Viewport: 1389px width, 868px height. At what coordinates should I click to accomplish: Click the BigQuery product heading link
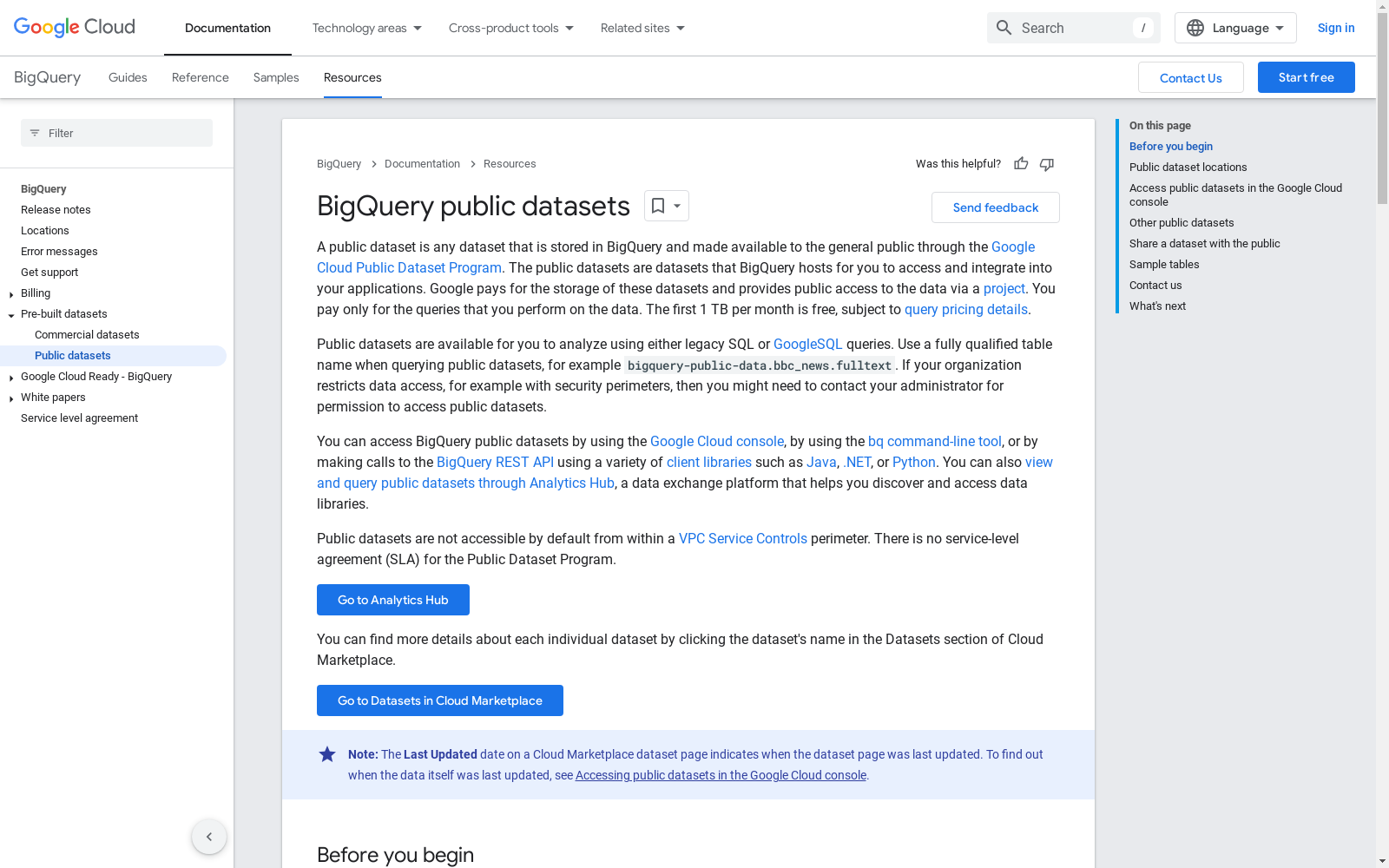pyautogui.click(x=47, y=77)
